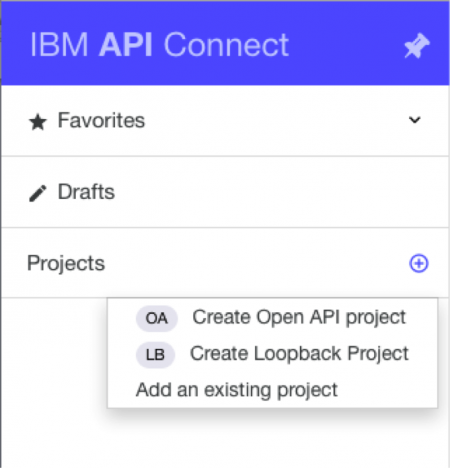
Task: Click the pin icon in header
Action: pyautogui.click(x=417, y=46)
